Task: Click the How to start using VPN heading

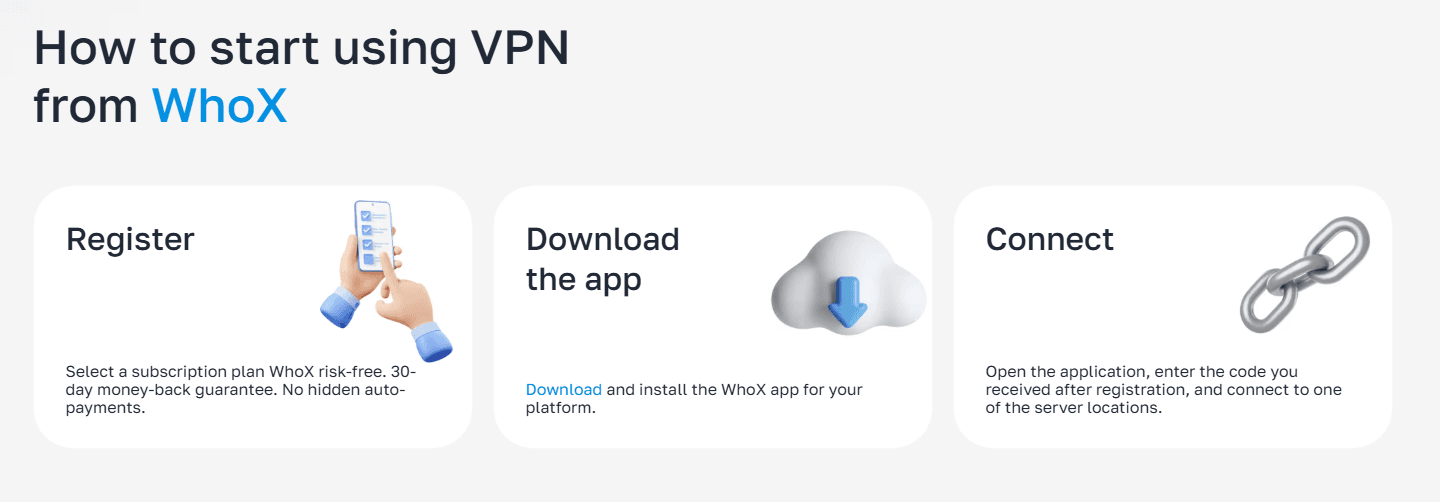Action: [x=301, y=49]
